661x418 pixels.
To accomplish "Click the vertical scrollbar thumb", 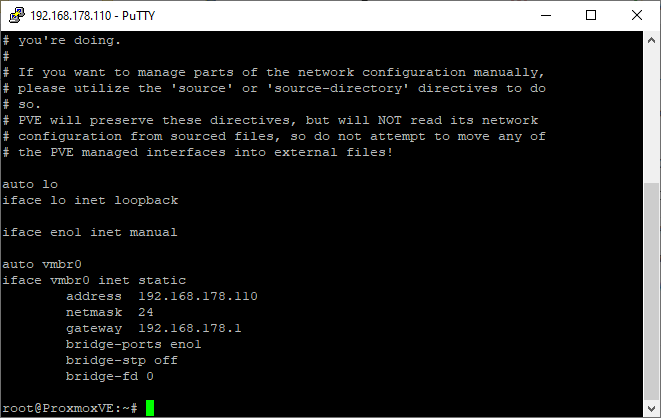I will click(x=651, y=292).
